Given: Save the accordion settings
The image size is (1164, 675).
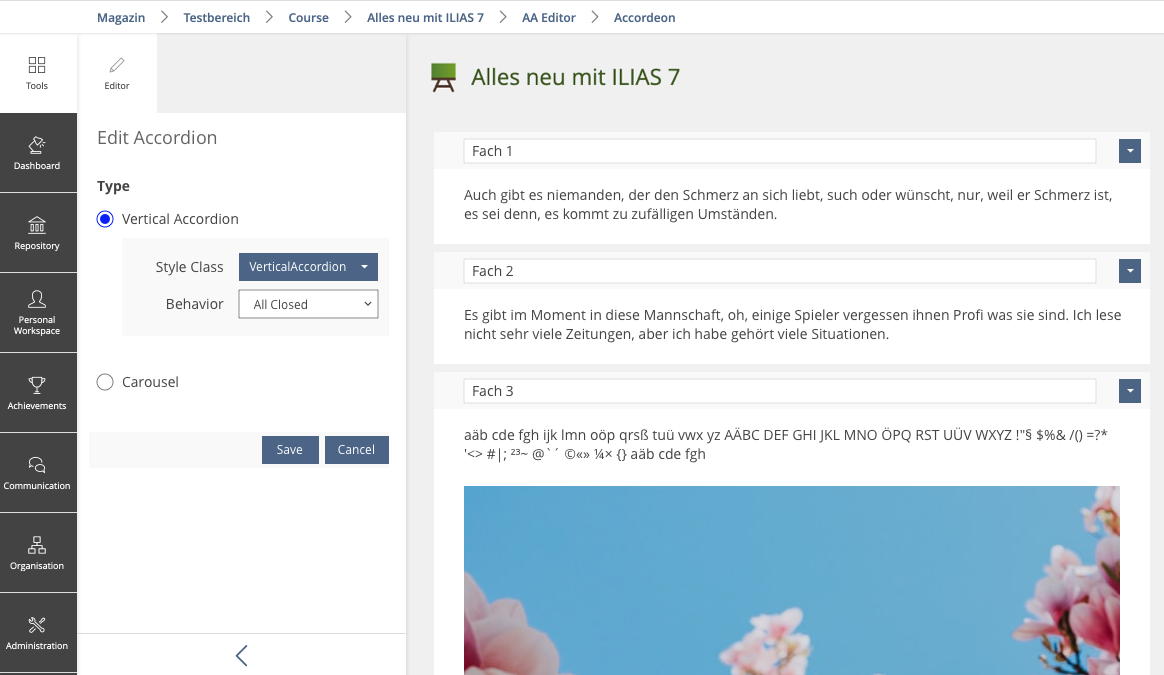Looking at the screenshot, I should [290, 450].
